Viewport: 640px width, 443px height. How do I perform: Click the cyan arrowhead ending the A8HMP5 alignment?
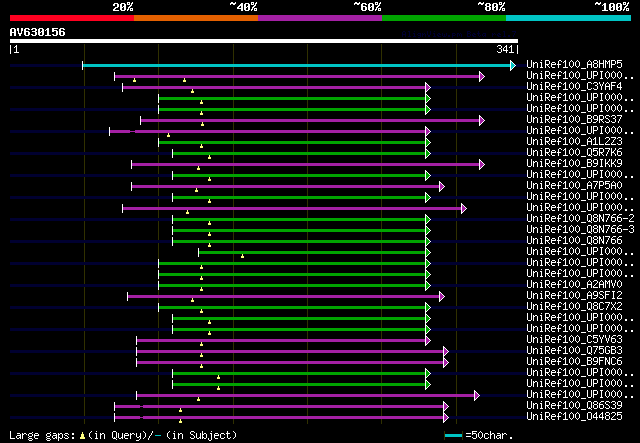513,65
